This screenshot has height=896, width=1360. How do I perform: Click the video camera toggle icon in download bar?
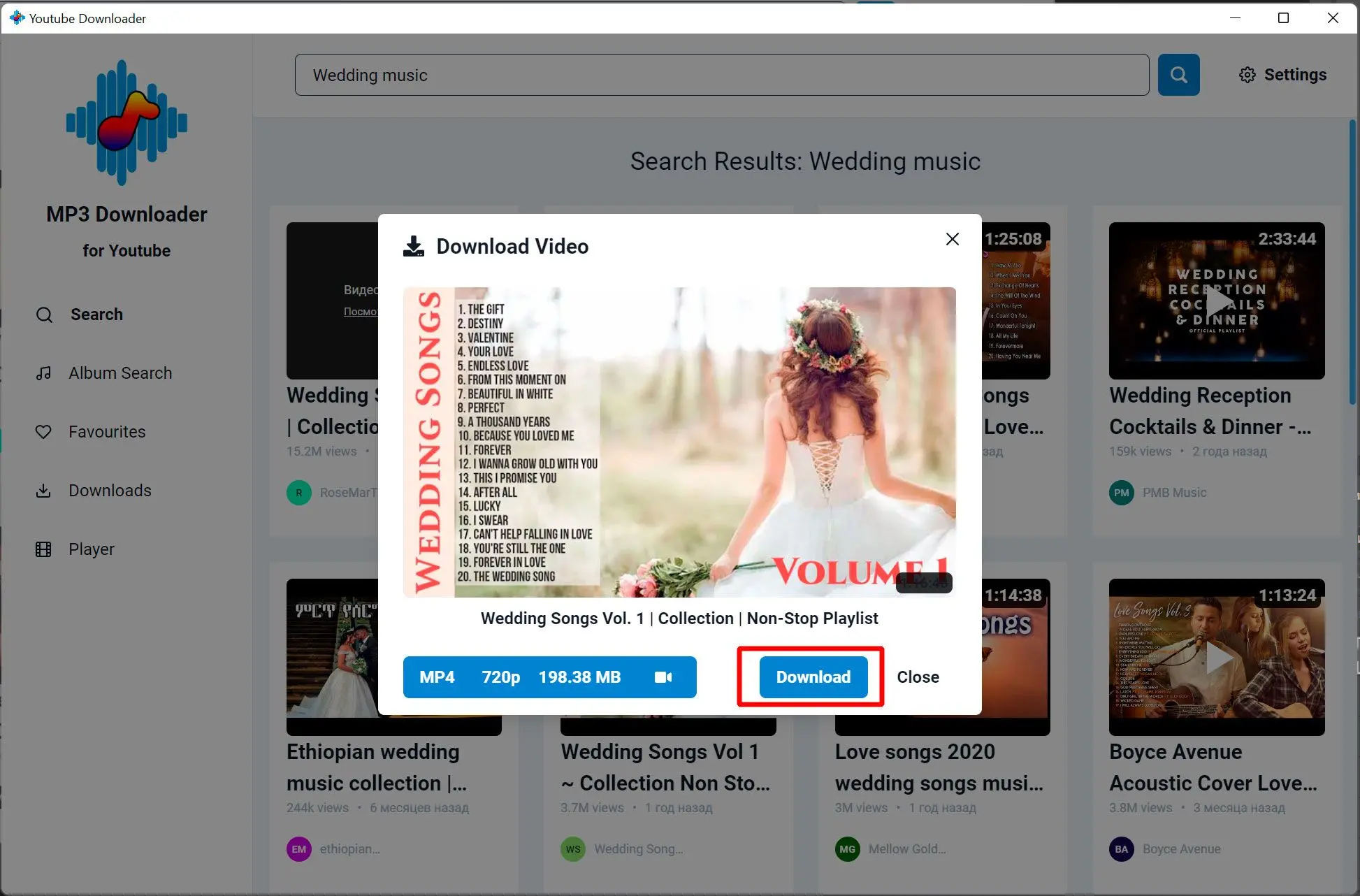point(661,677)
